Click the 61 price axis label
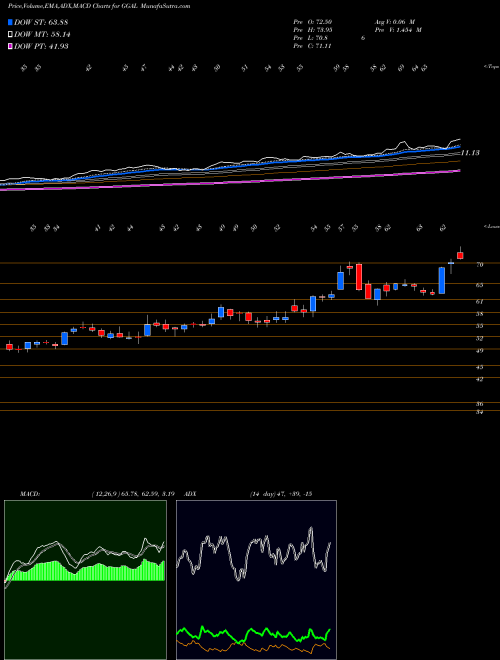Screen dimensions: 500x660 (x=479, y=301)
